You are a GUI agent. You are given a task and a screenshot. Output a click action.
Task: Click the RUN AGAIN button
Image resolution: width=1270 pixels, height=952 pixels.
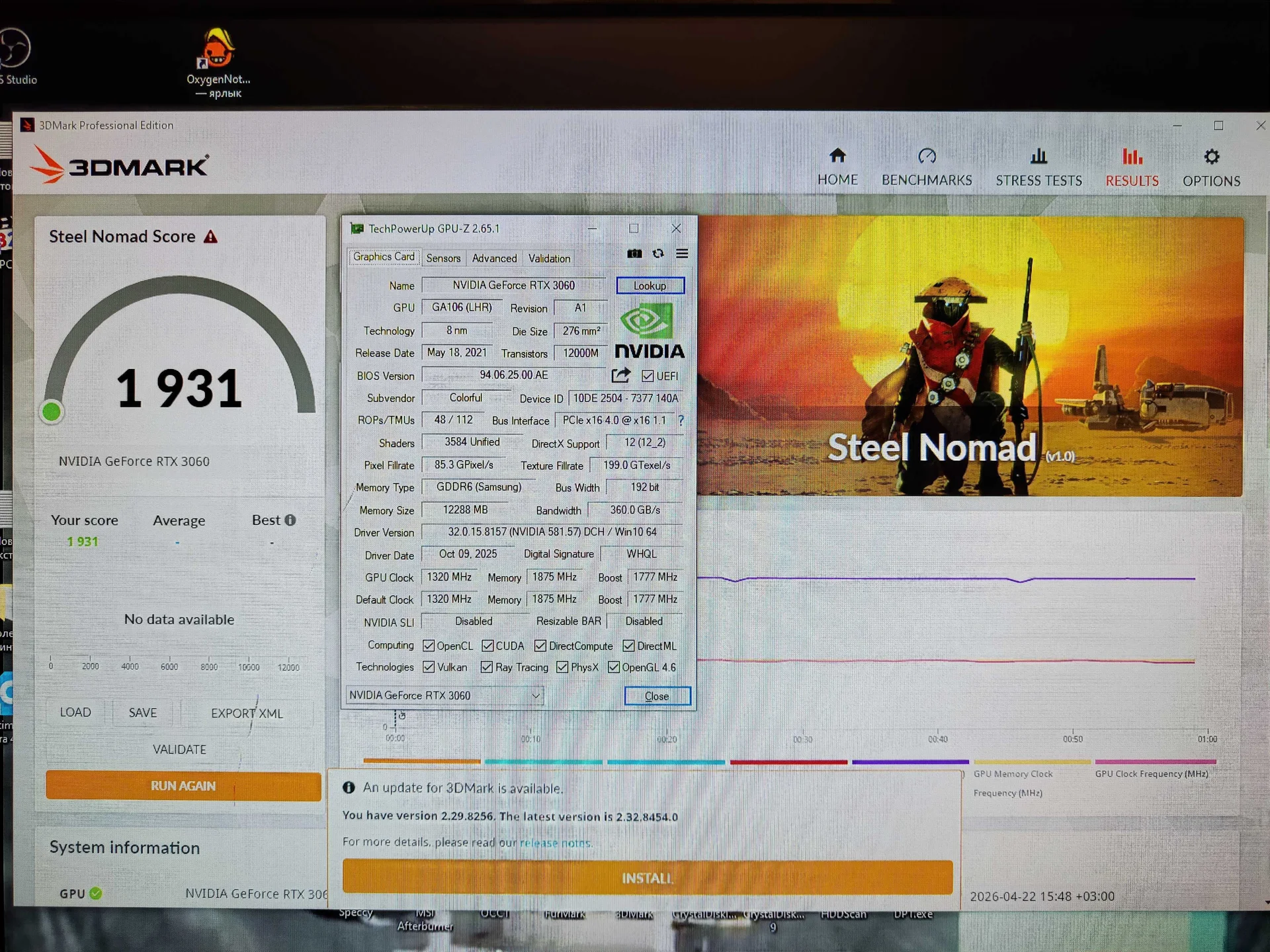click(183, 786)
